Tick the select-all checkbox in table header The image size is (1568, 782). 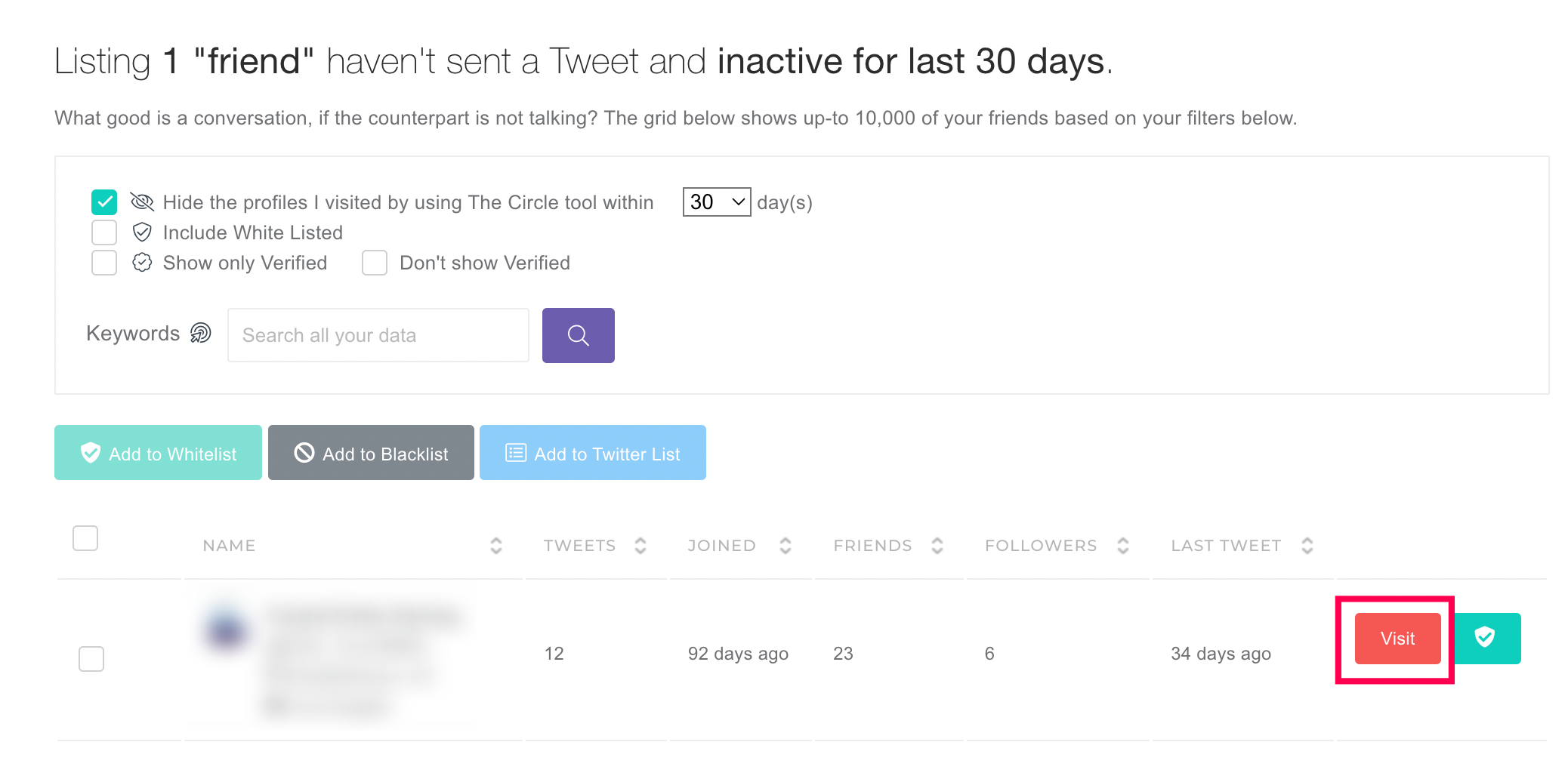point(85,538)
